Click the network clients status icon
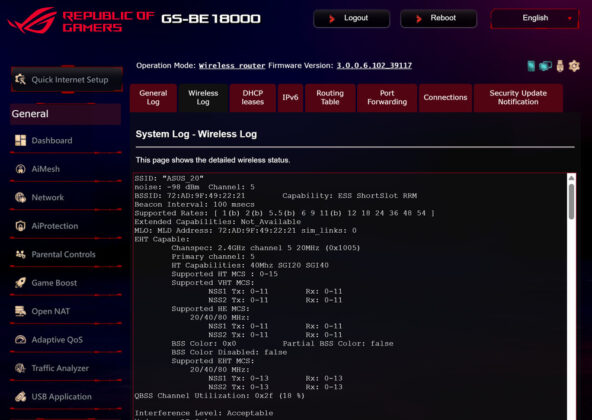The image size is (592, 420). [x=545, y=66]
